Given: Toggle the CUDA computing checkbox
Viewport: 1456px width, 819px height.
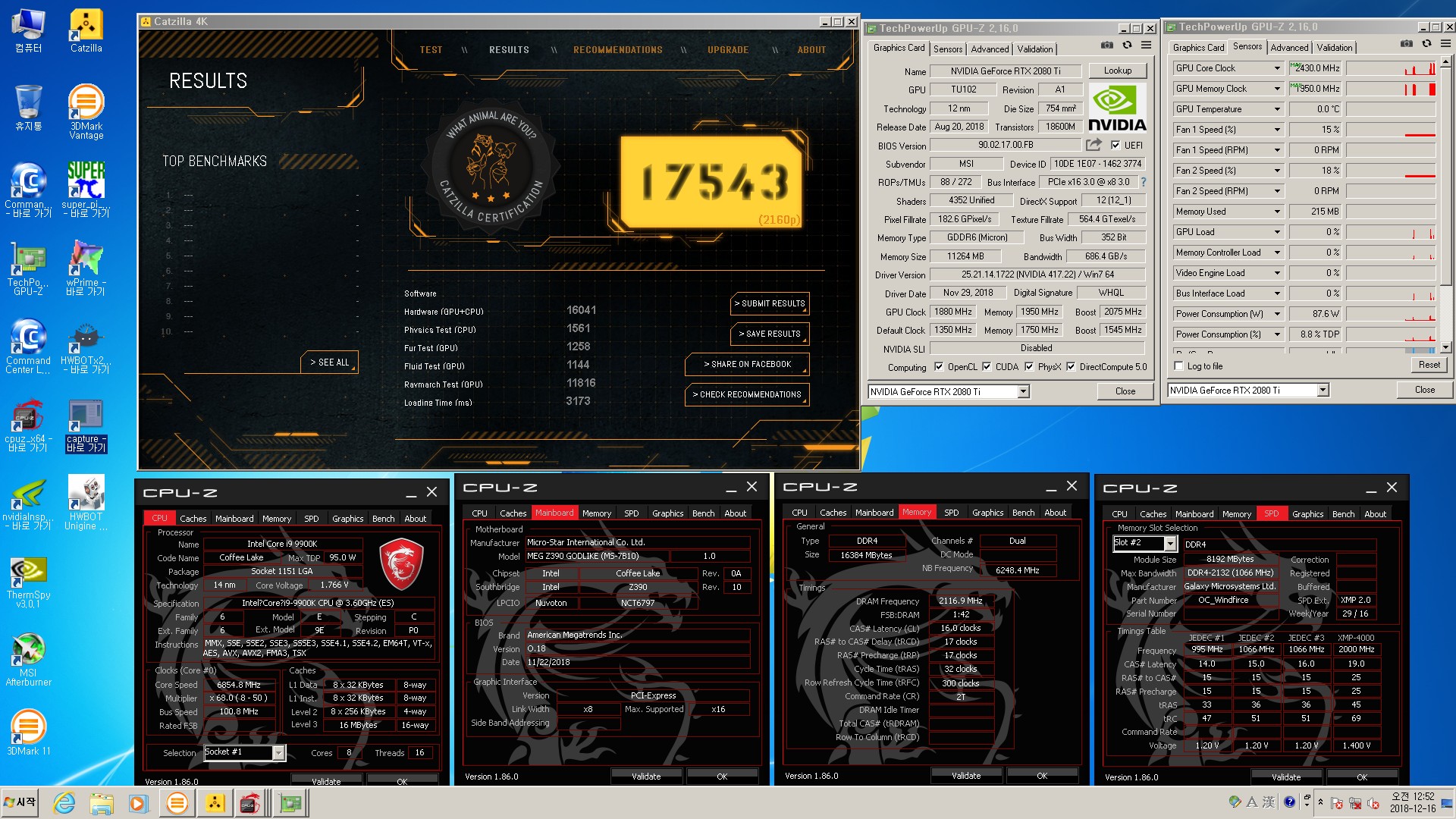Looking at the screenshot, I should (x=987, y=366).
